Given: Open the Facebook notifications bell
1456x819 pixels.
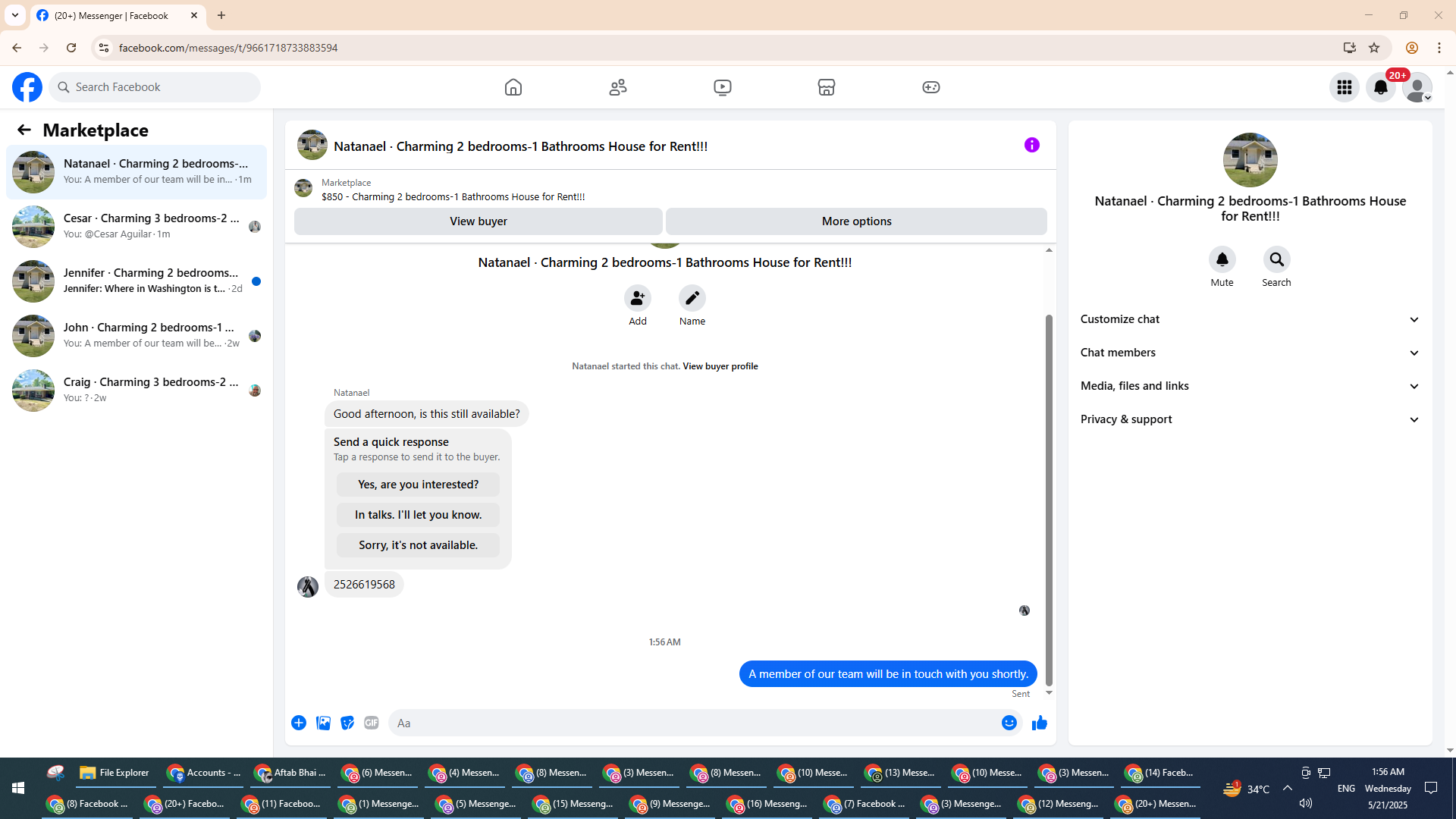Looking at the screenshot, I should point(1380,87).
